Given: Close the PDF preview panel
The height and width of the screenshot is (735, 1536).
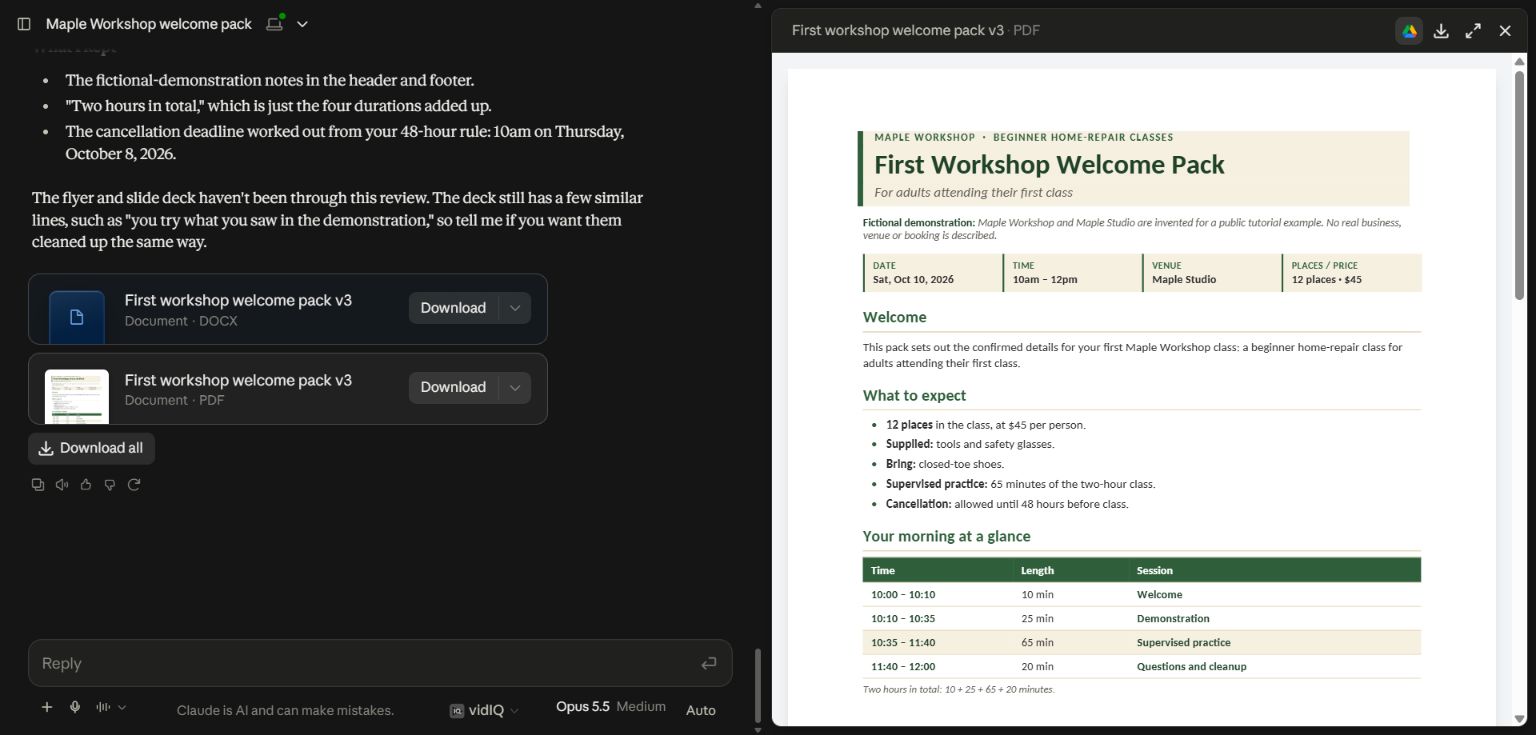Looking at the screenshot, I should click(1505, 31).
